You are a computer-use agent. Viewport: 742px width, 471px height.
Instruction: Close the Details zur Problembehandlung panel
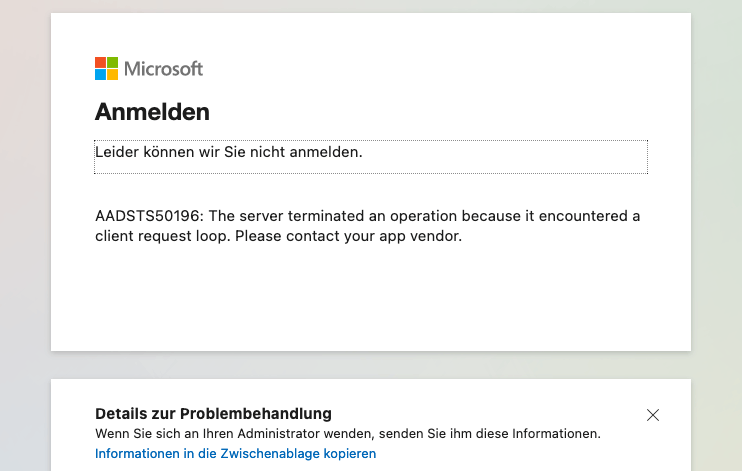tap(653, 415)
